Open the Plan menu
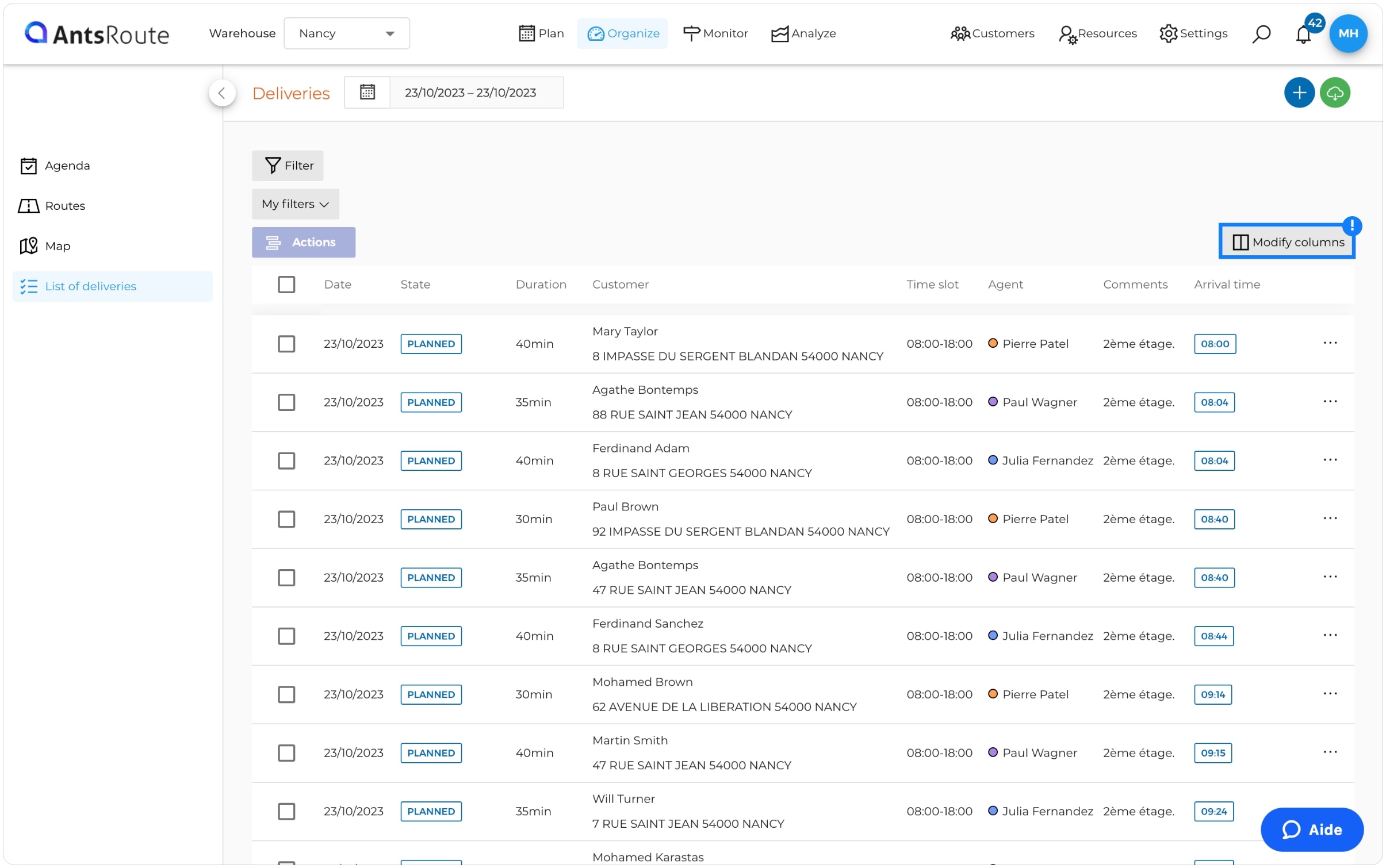The height and width of the screenshot is (868, 1386). (x=541, y=33)
